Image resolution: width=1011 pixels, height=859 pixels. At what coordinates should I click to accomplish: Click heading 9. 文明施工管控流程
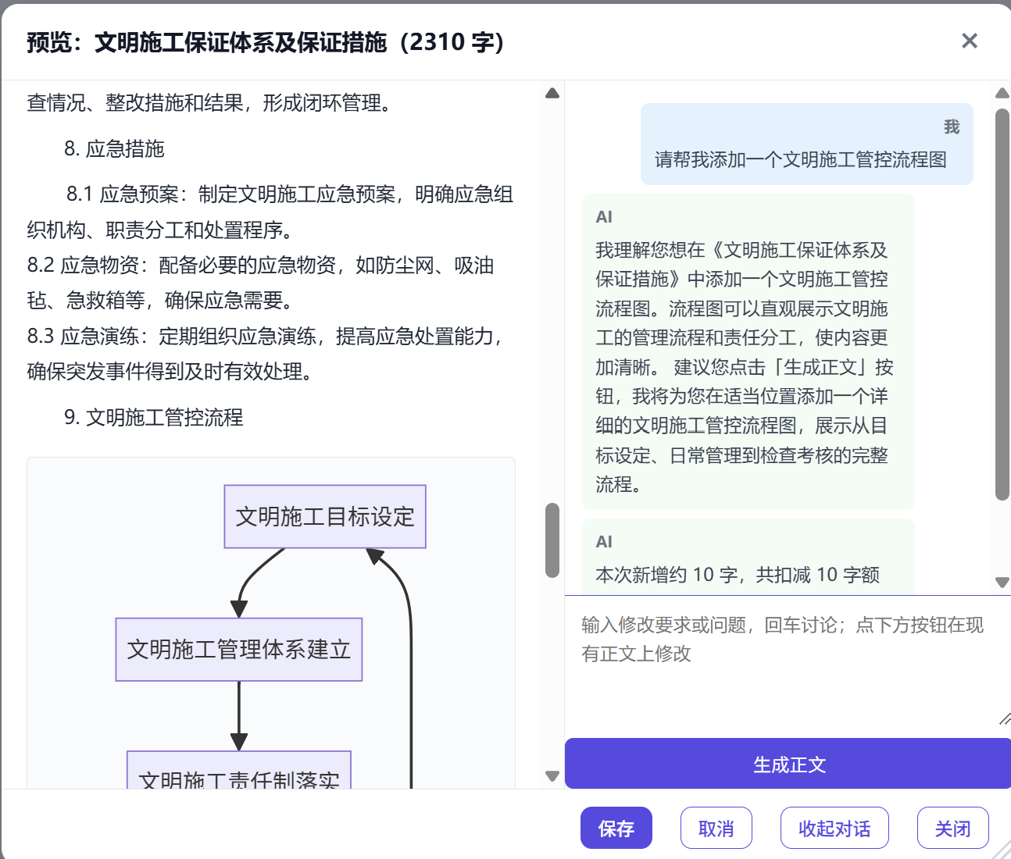tap(153, 417)
